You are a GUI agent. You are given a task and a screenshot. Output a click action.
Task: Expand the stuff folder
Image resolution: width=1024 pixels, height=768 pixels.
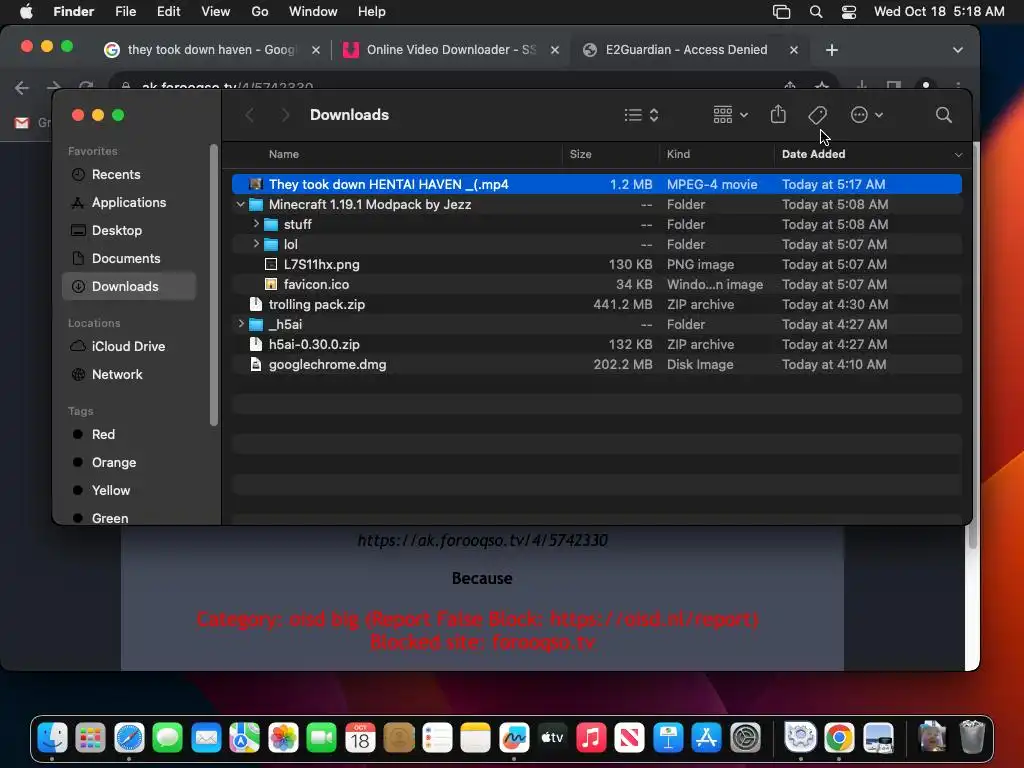[x=256, y=224]
